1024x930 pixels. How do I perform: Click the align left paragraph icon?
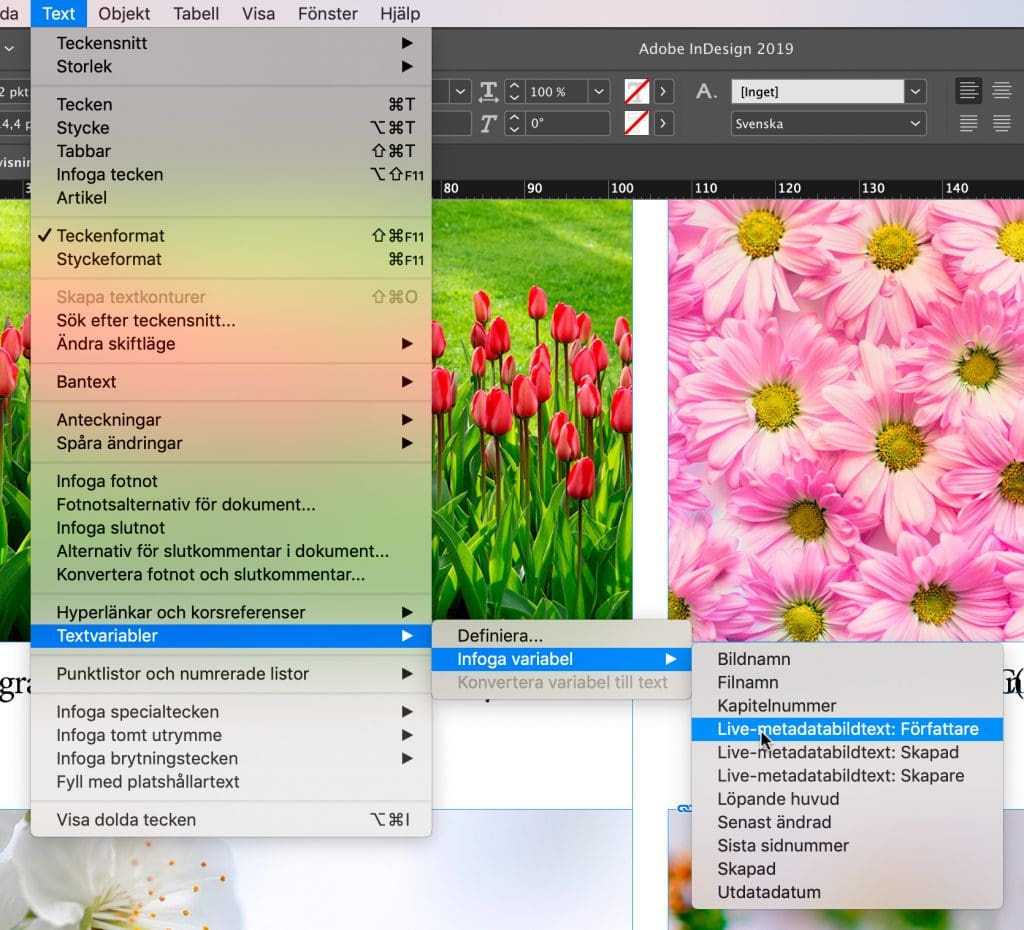968,91
